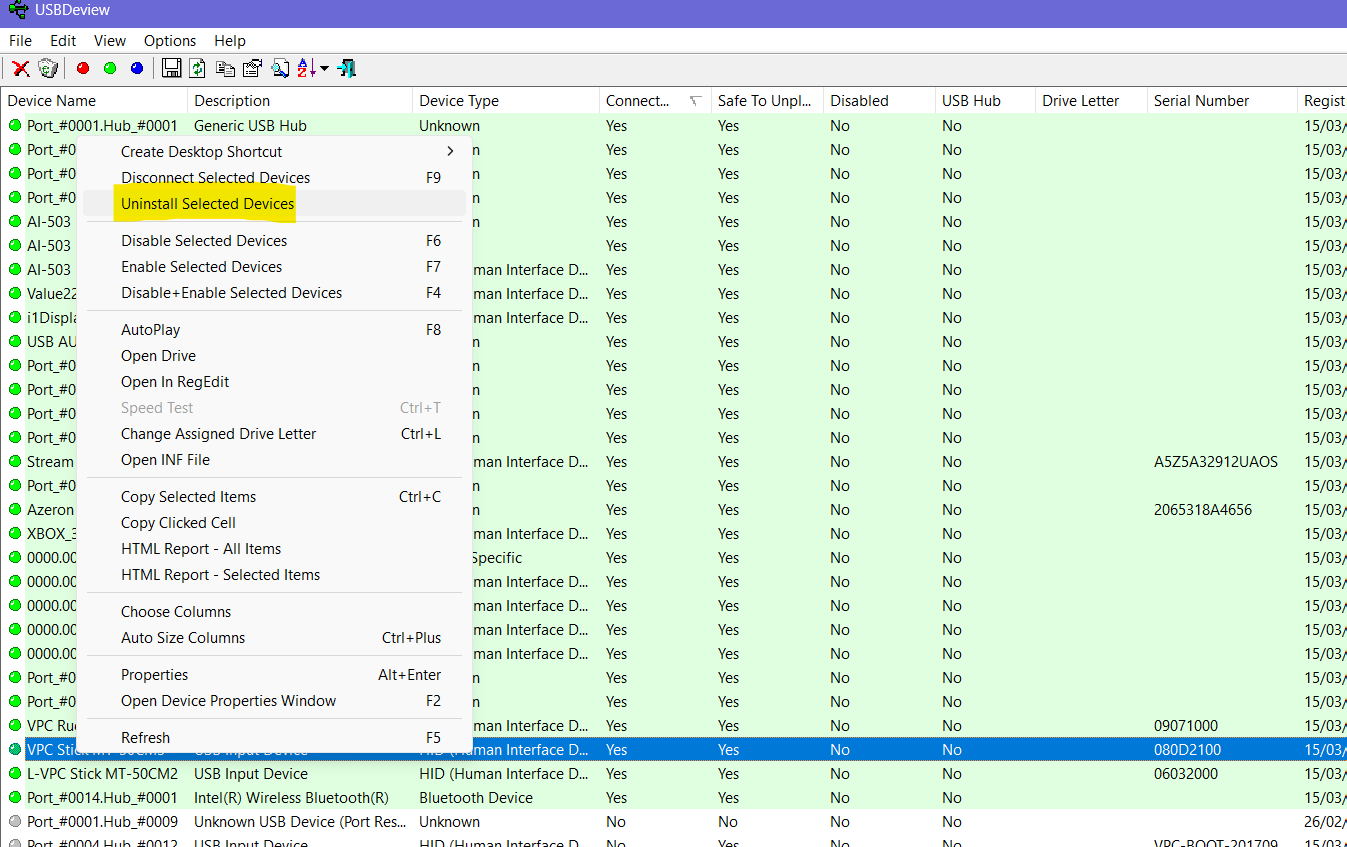Choose Uninstall Selected Devices
Image resolution: width=1347 pixels, height=847 pixels.
click(x=208, y=204)
